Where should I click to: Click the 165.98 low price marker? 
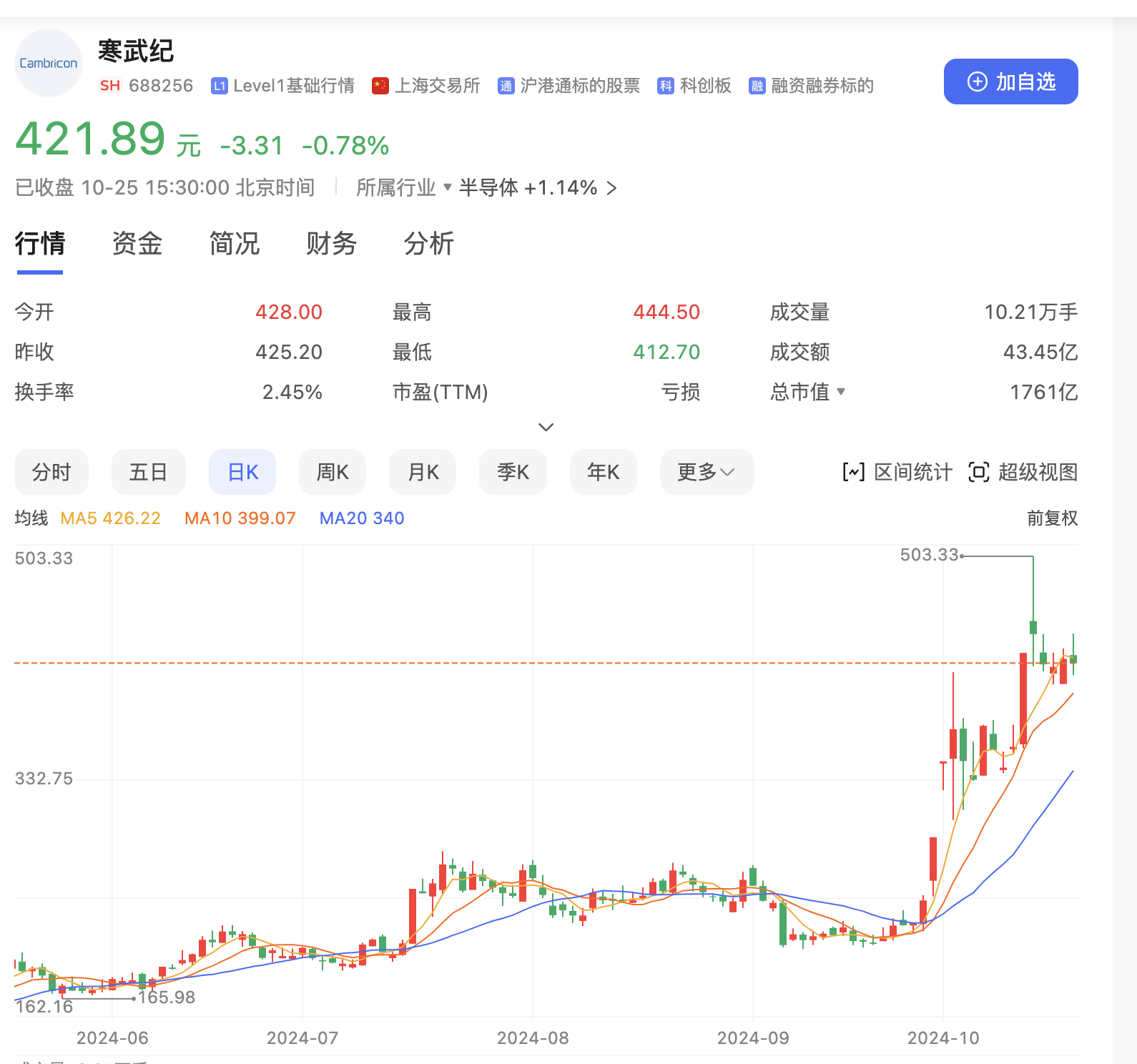tap(167, 997)
